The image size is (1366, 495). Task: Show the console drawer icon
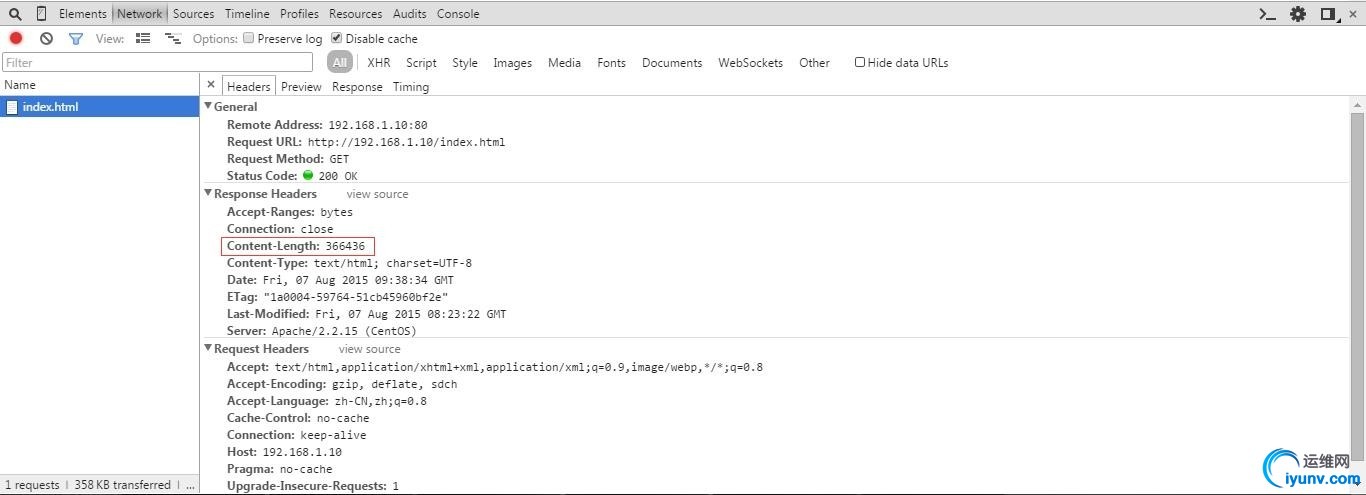point(1267,14)
